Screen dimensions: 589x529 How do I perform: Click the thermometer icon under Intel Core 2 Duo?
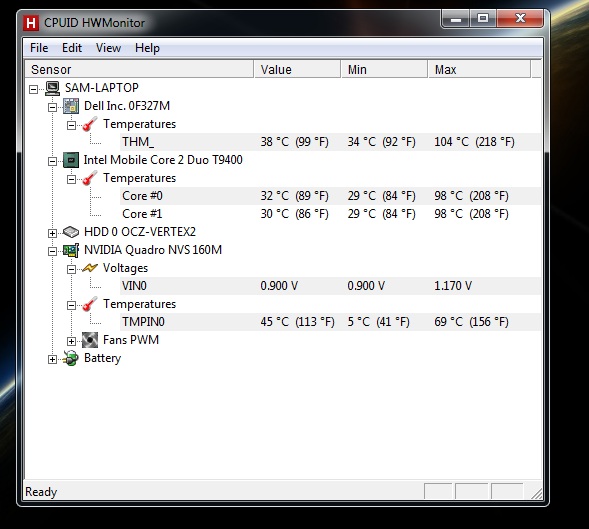[x=90, y=178]
